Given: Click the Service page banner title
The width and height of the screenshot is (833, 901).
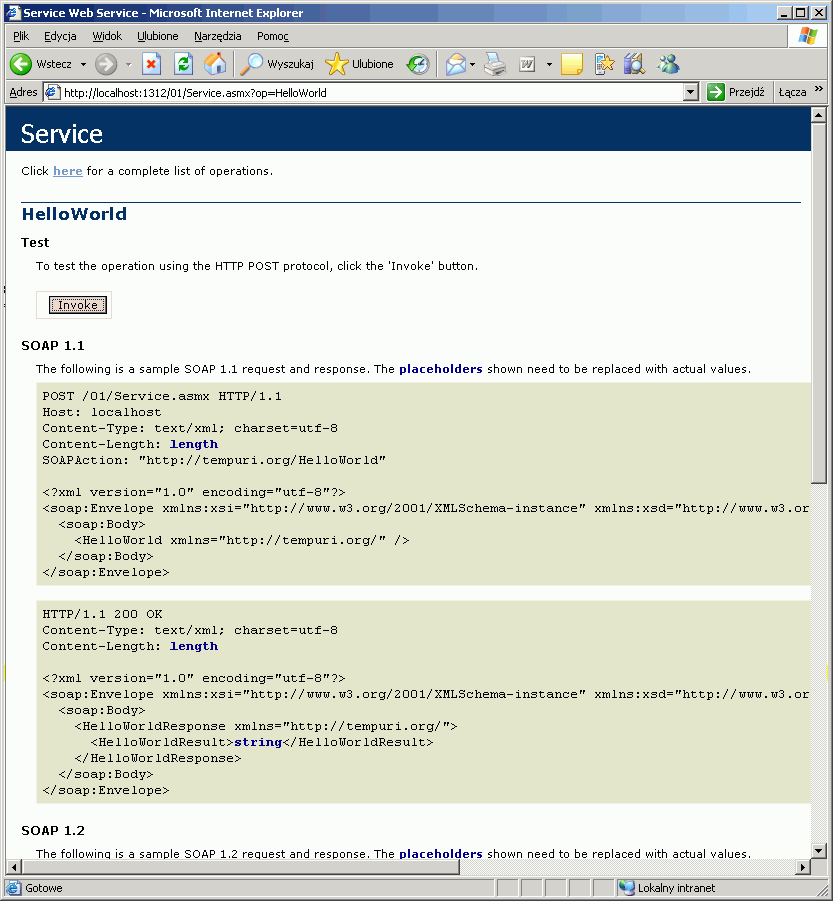Looking at the screenshot, I should pos(62,134).
